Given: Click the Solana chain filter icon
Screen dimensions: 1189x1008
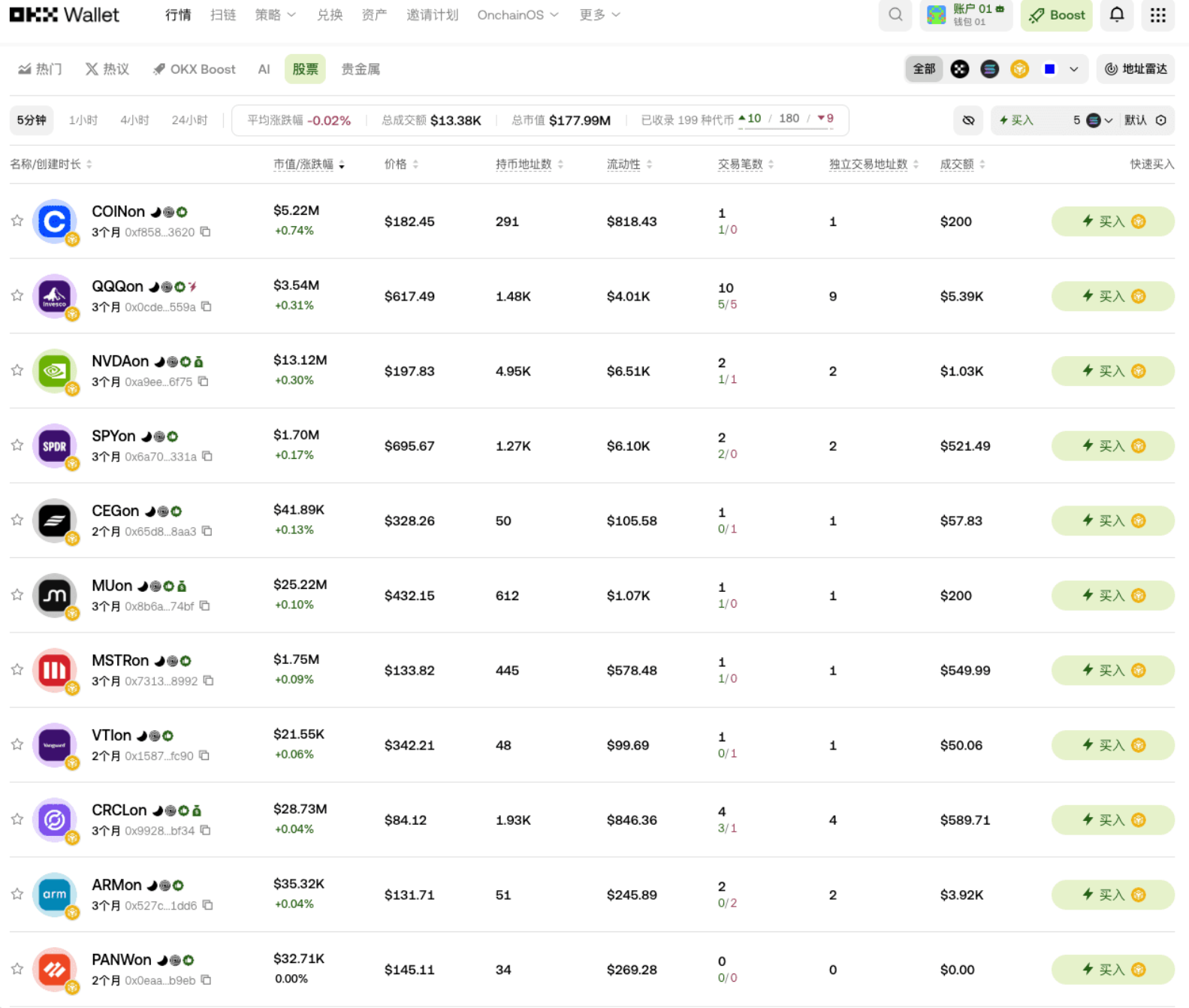Looking at the screenshot, I should 989,69.
